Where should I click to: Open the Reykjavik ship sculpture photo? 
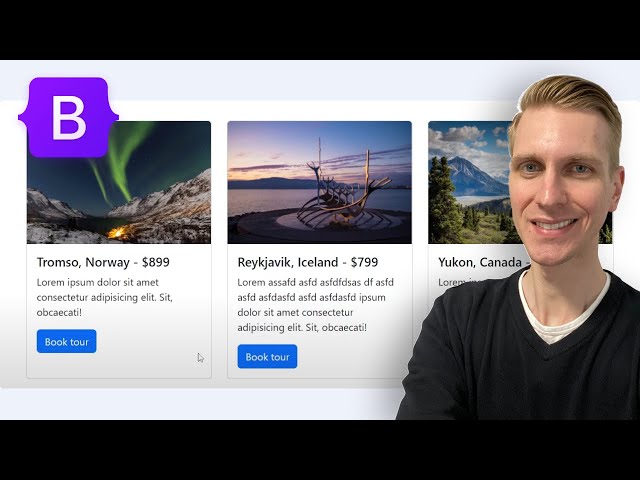point(320,182)
